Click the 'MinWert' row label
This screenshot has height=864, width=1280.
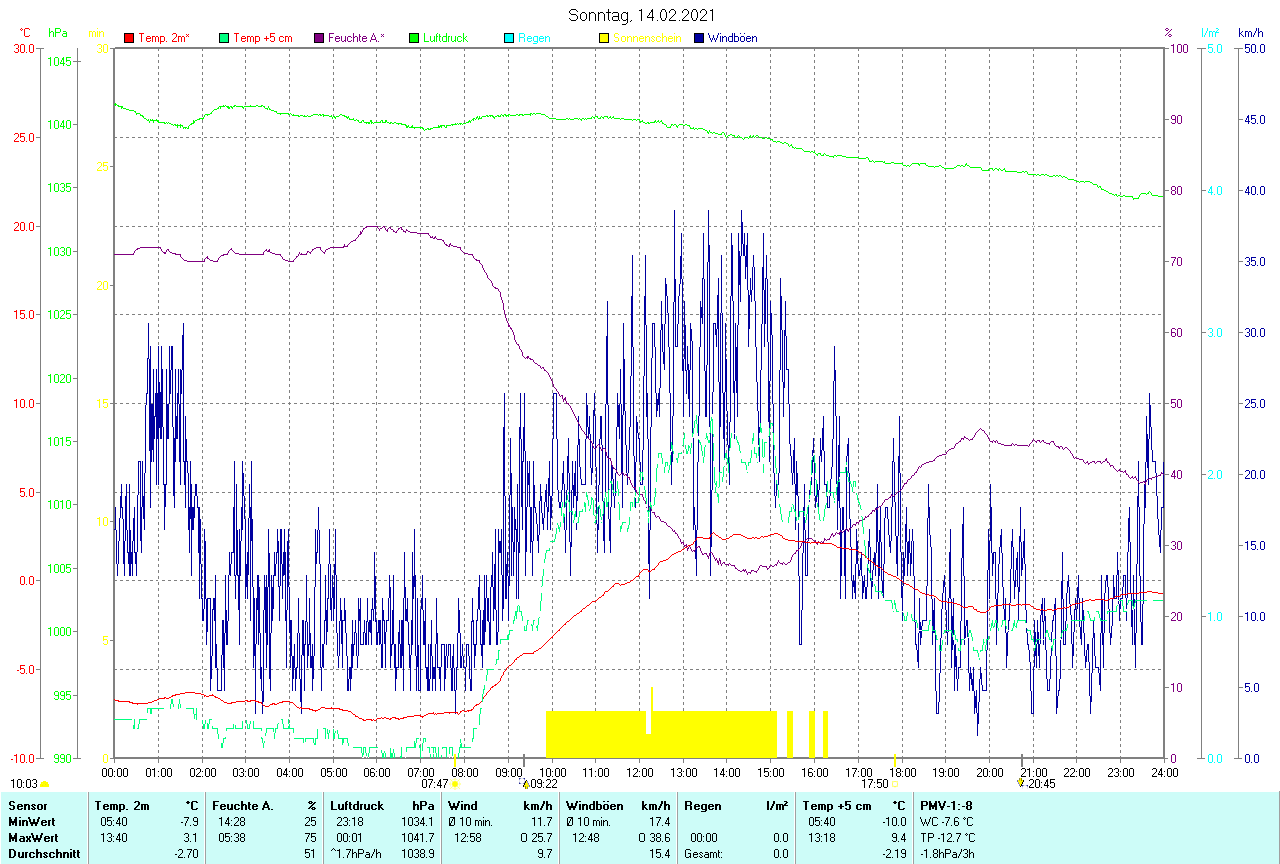[x=31, y=821]
